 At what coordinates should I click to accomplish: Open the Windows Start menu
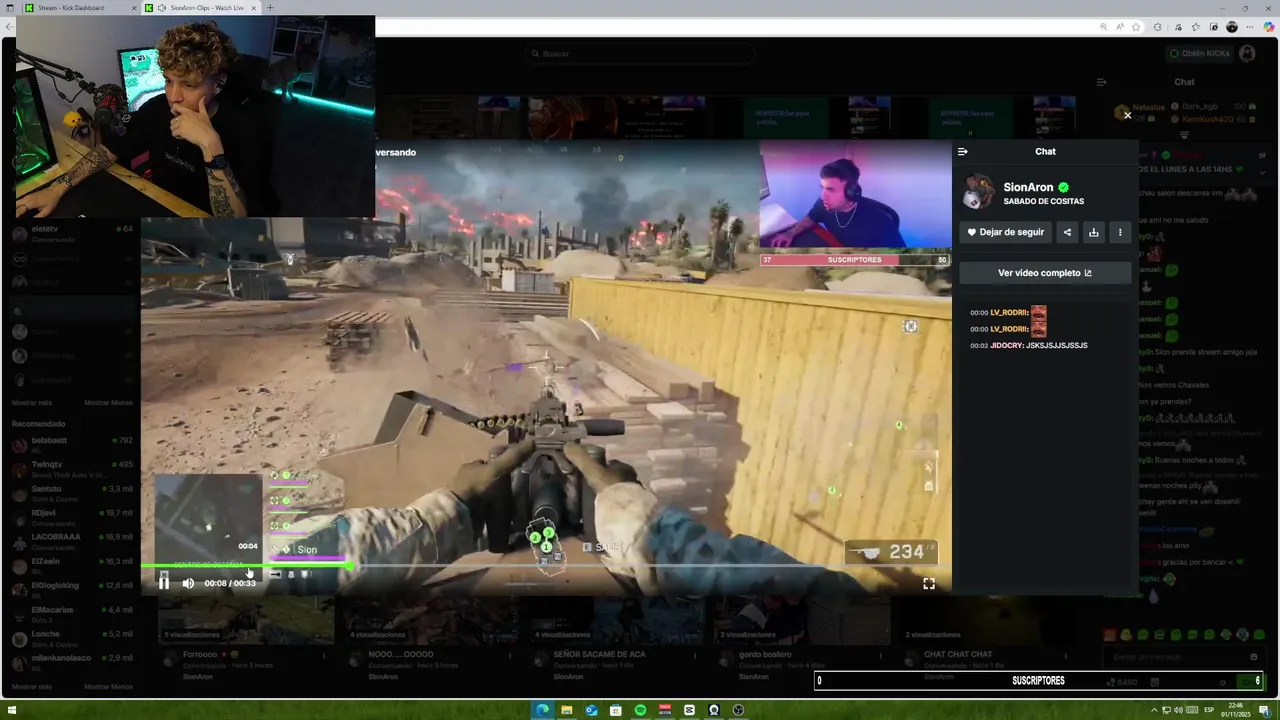pyautogui.click(x=12, y=710)
